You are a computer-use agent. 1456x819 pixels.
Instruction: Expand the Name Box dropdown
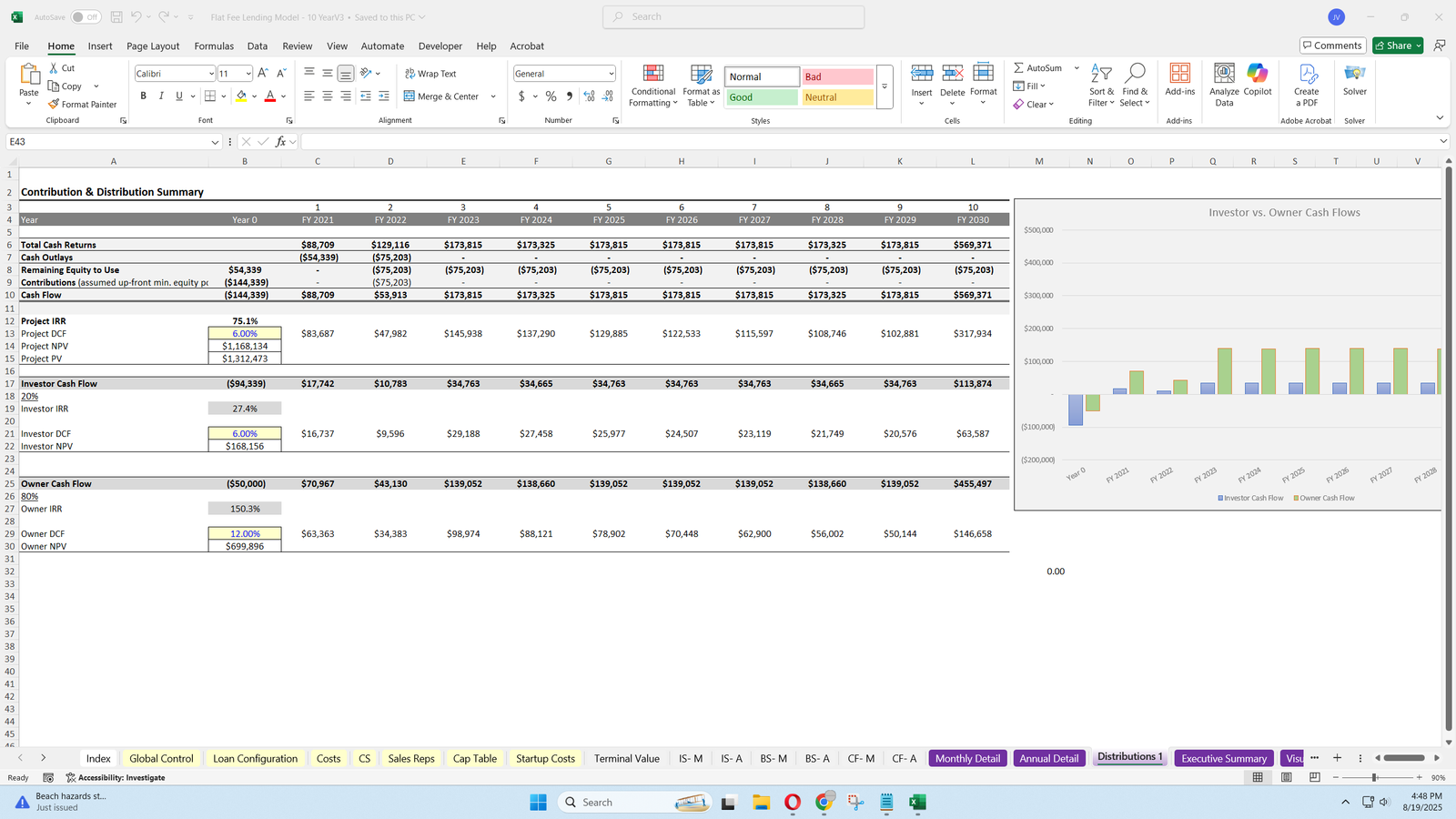[215, 142]
